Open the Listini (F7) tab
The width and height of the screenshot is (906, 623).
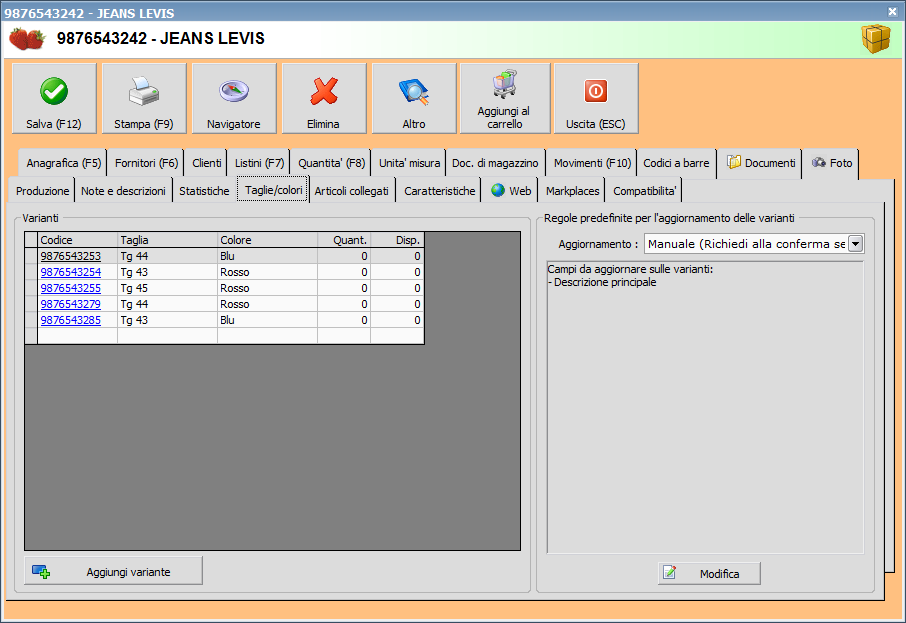[259, 164]
